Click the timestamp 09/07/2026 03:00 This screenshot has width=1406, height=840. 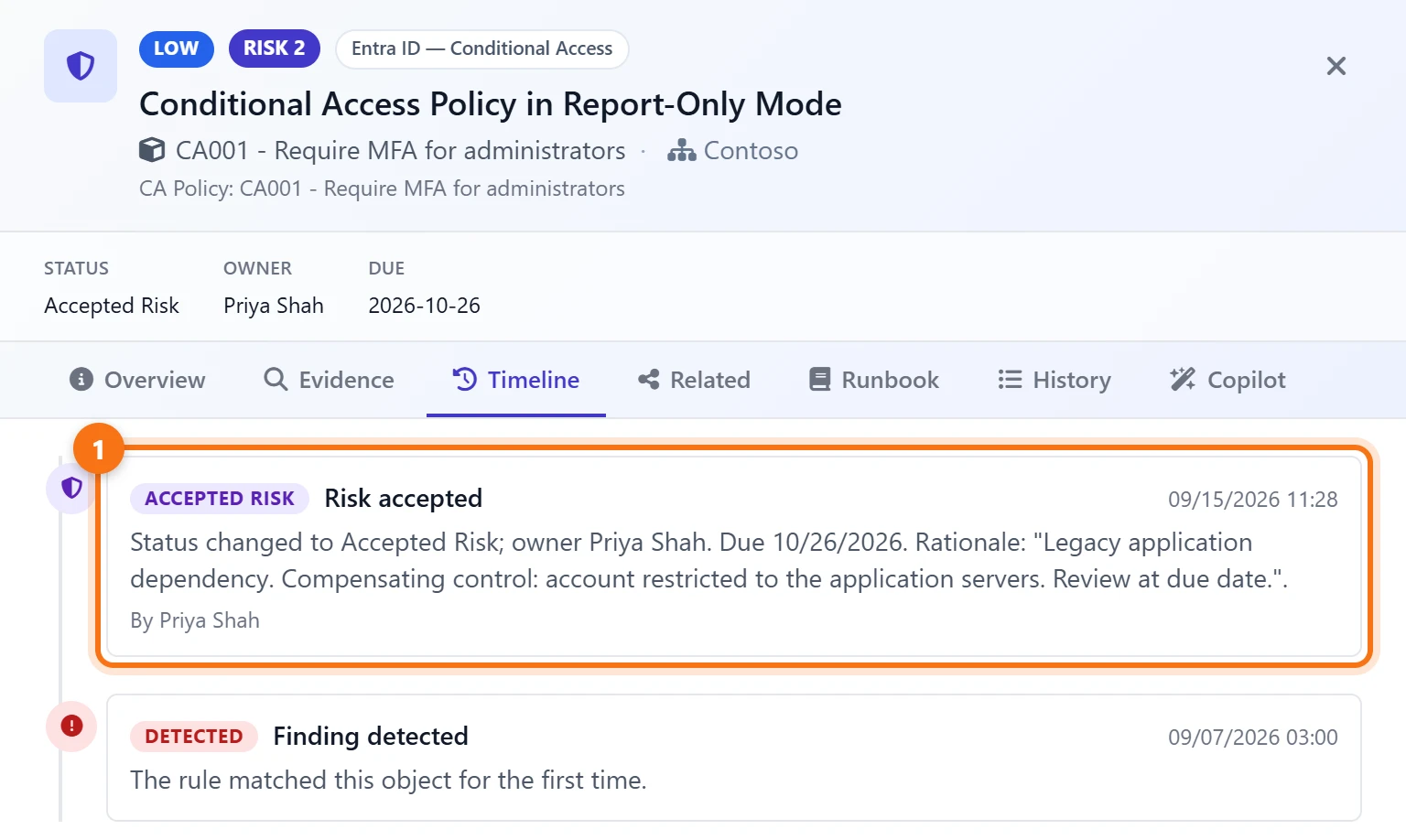[x=1253, y=738]
